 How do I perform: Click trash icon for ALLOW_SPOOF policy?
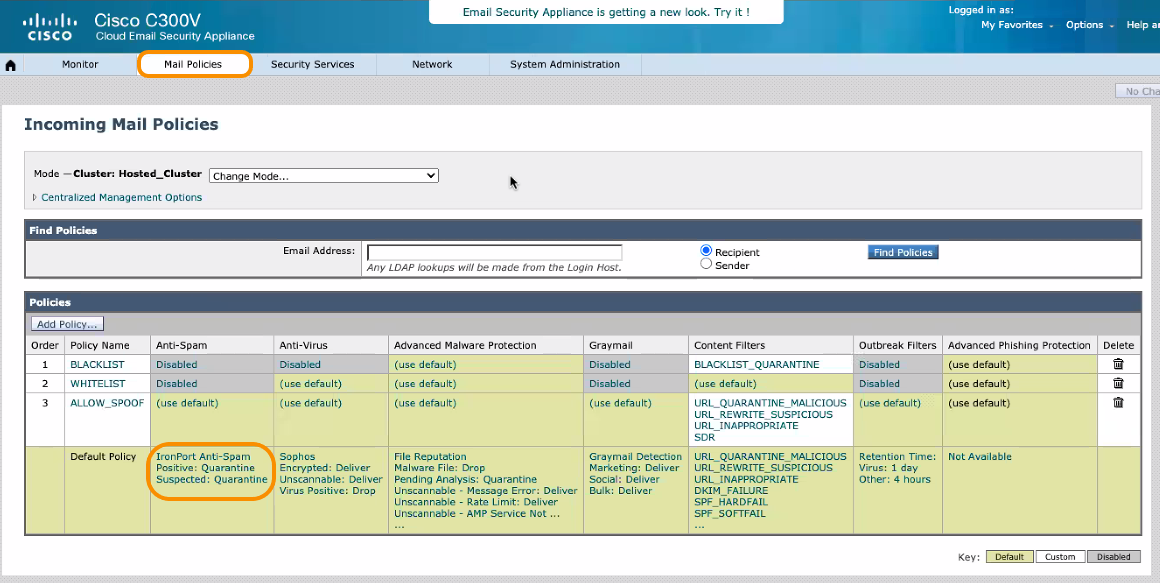pyautogui.click(x=1118, y=403)
